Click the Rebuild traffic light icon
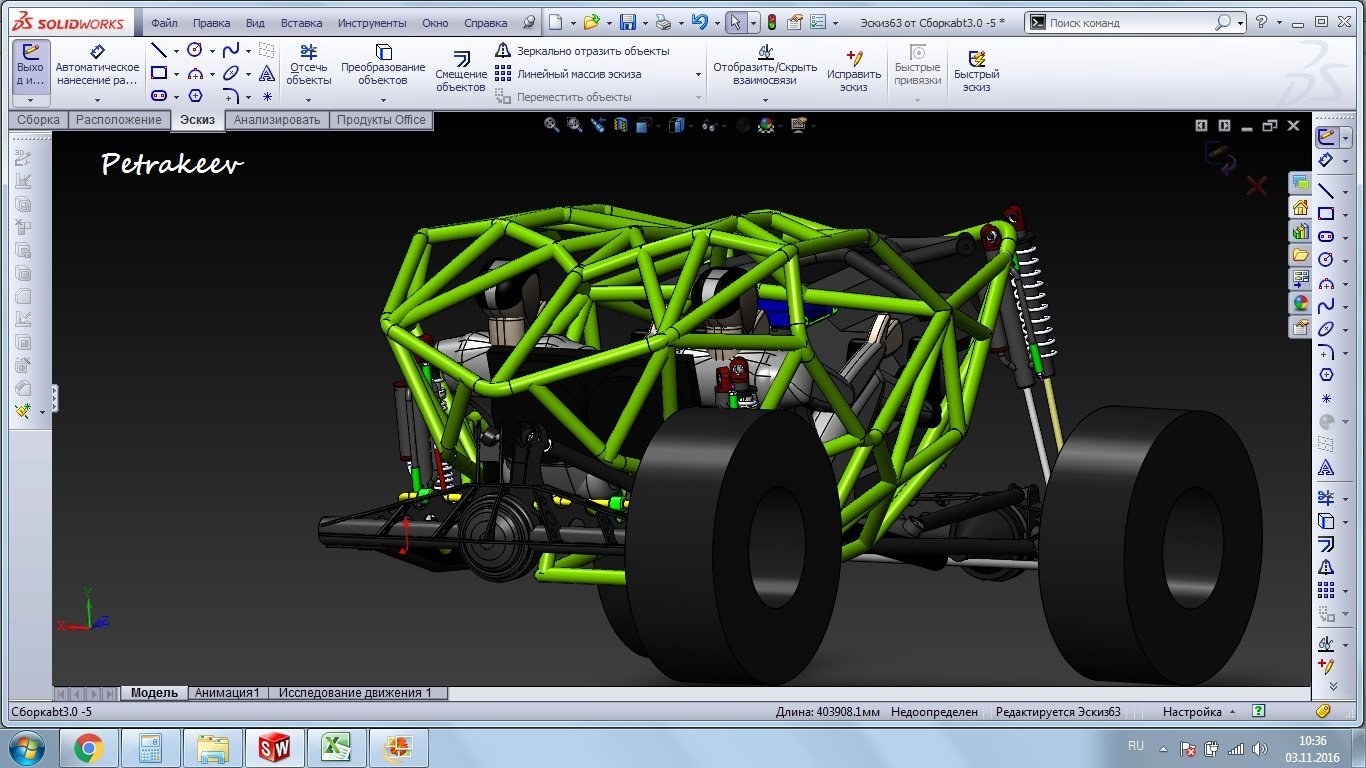This screenshot has width=1366, height=768. [x=771, y=22]
